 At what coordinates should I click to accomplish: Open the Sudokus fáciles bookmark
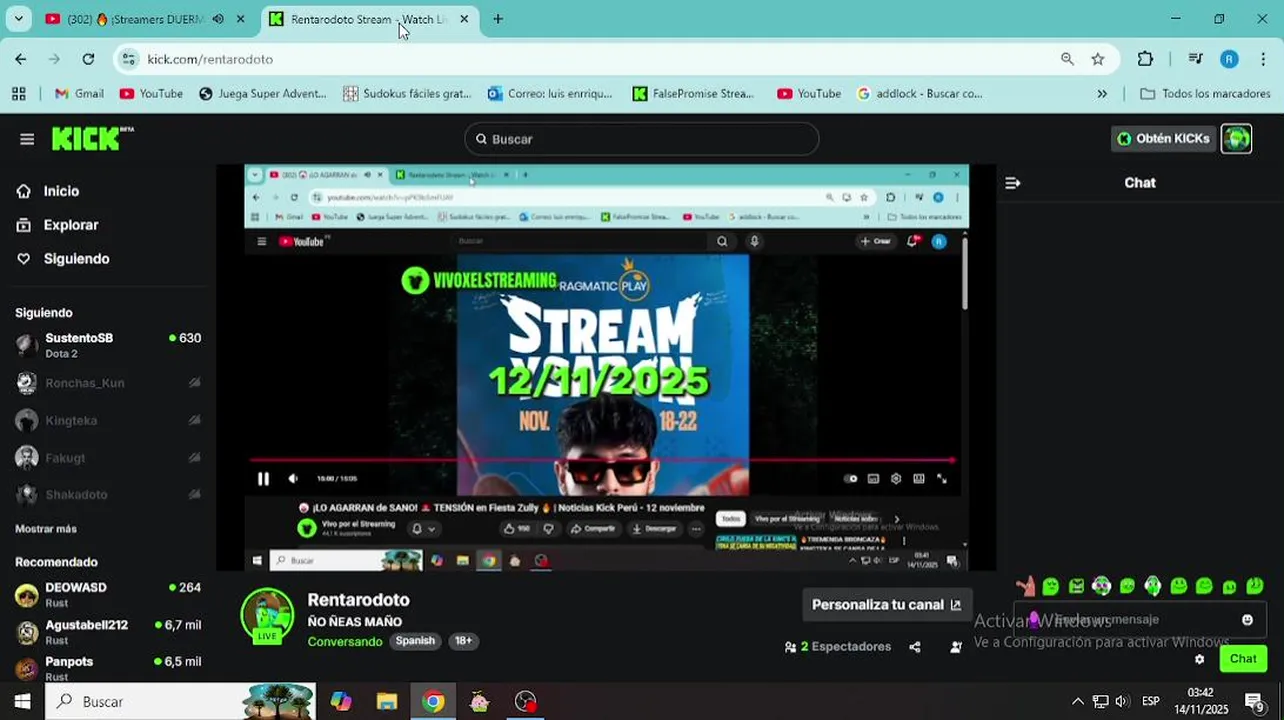point(407,93)
